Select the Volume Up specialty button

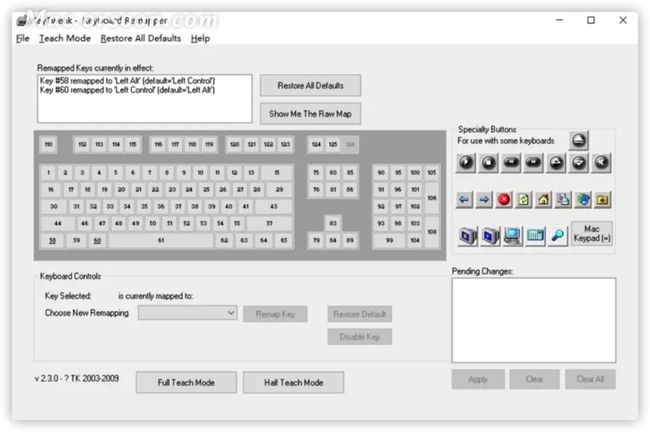pos(556,163)
